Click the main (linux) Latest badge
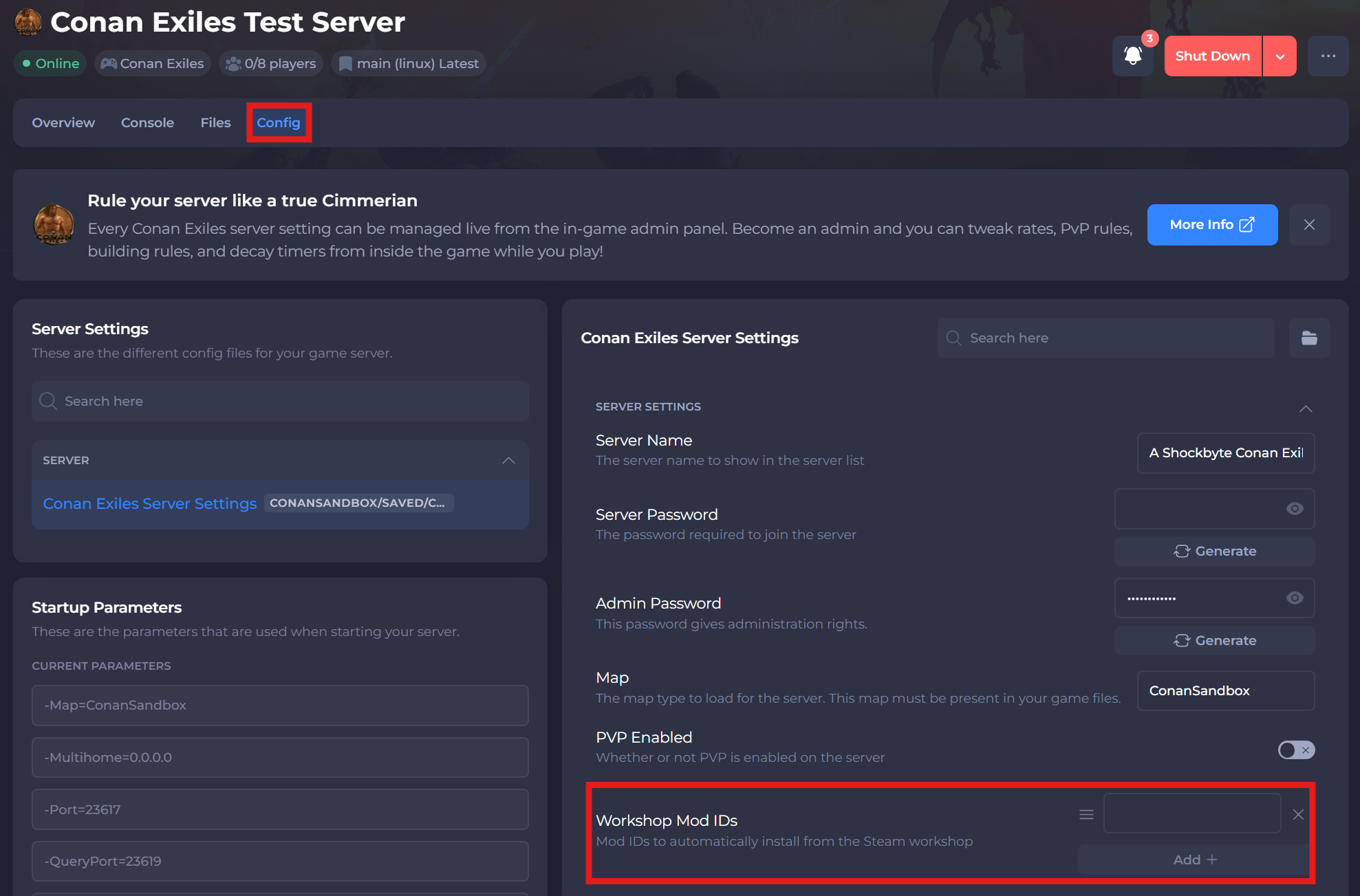This screenshot has width=1360, height=896. coord(409,63)
